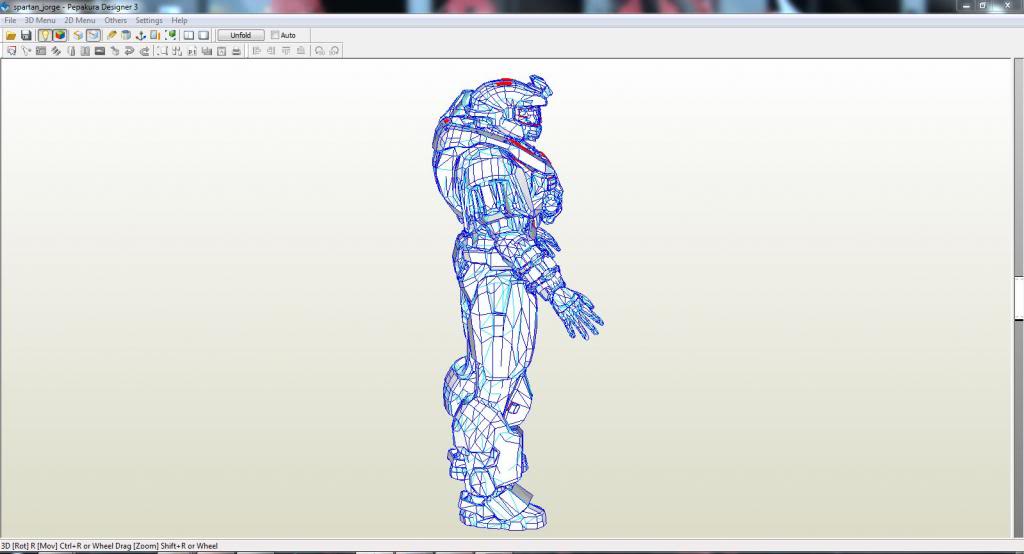The height and width of the screenshot is (554, 1024).
Task: Click the rotate counterclockwise icon
Action: click(x=319, y=51)
